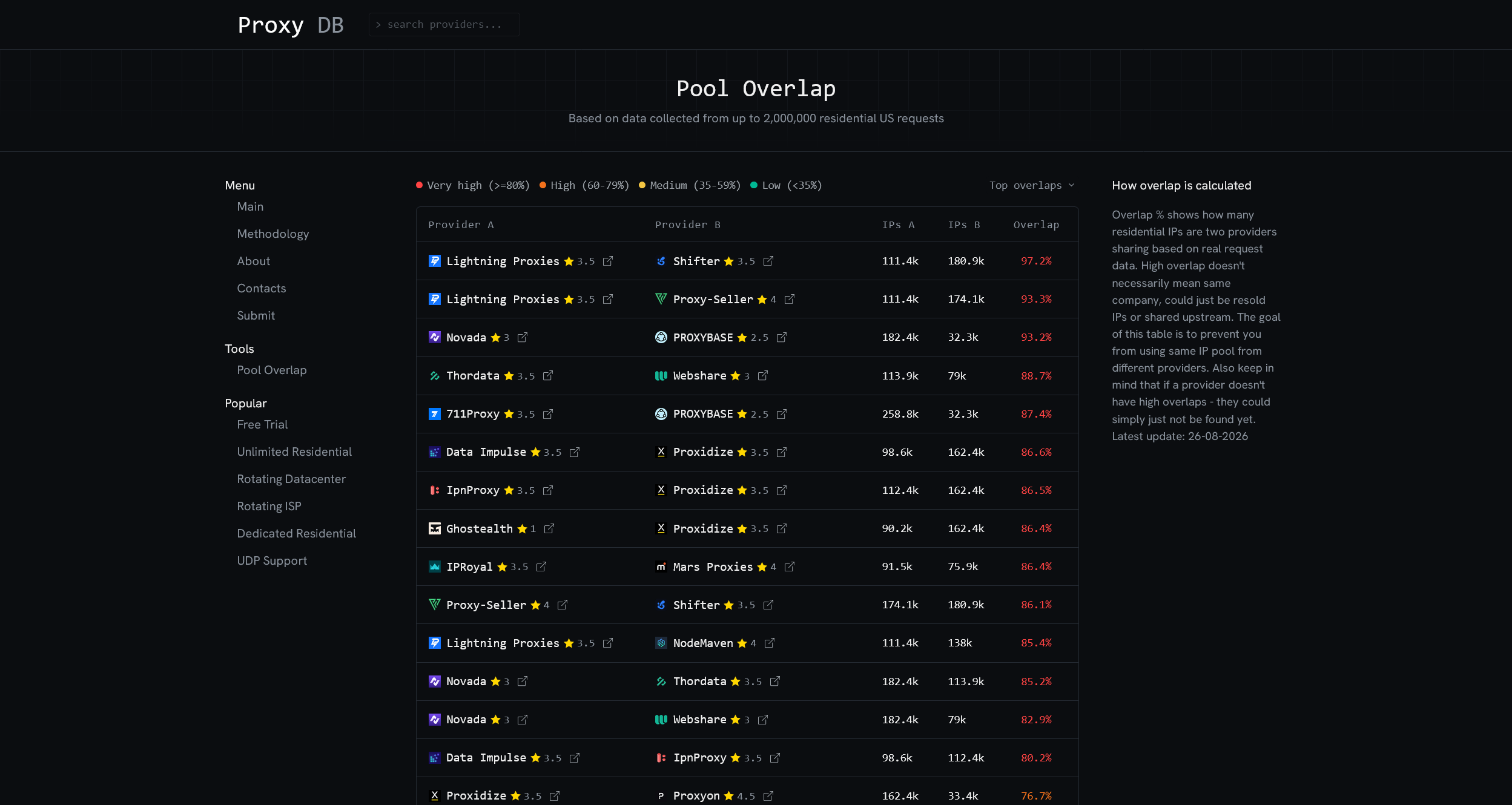Open Unlimited Residential category
The image size is (1512, 805).
(294, 452)
